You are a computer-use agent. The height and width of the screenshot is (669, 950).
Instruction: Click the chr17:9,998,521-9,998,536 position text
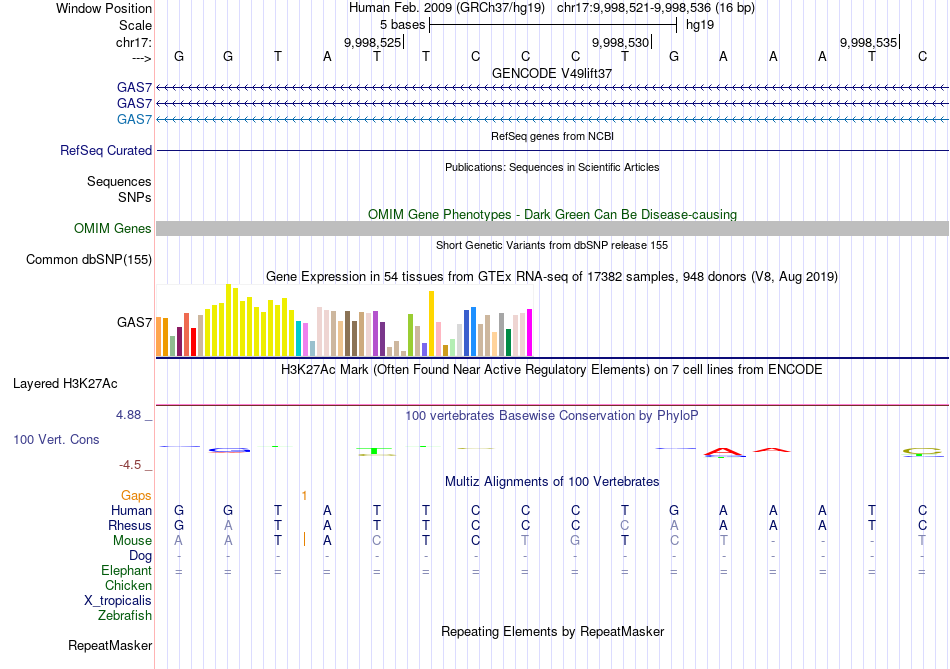pos(656,8)
